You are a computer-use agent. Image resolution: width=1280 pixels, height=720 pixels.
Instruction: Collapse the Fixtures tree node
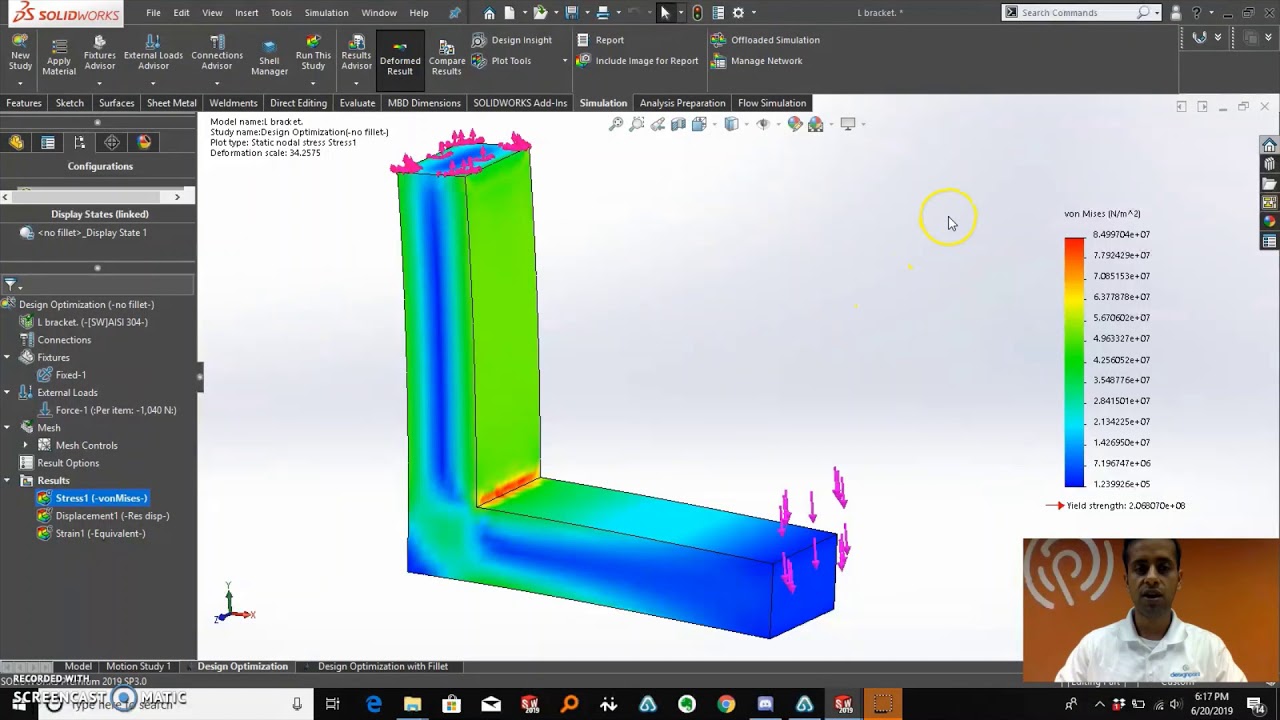pos(7,357)
